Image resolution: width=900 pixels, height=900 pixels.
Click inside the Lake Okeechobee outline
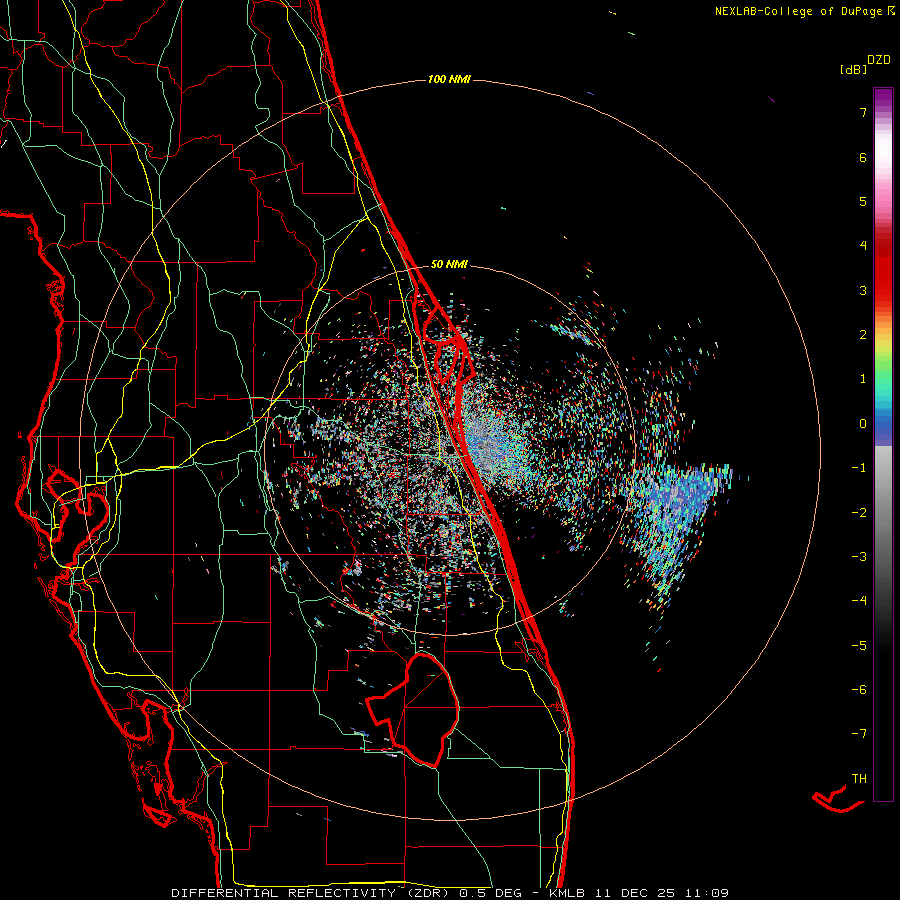point(425,709)
